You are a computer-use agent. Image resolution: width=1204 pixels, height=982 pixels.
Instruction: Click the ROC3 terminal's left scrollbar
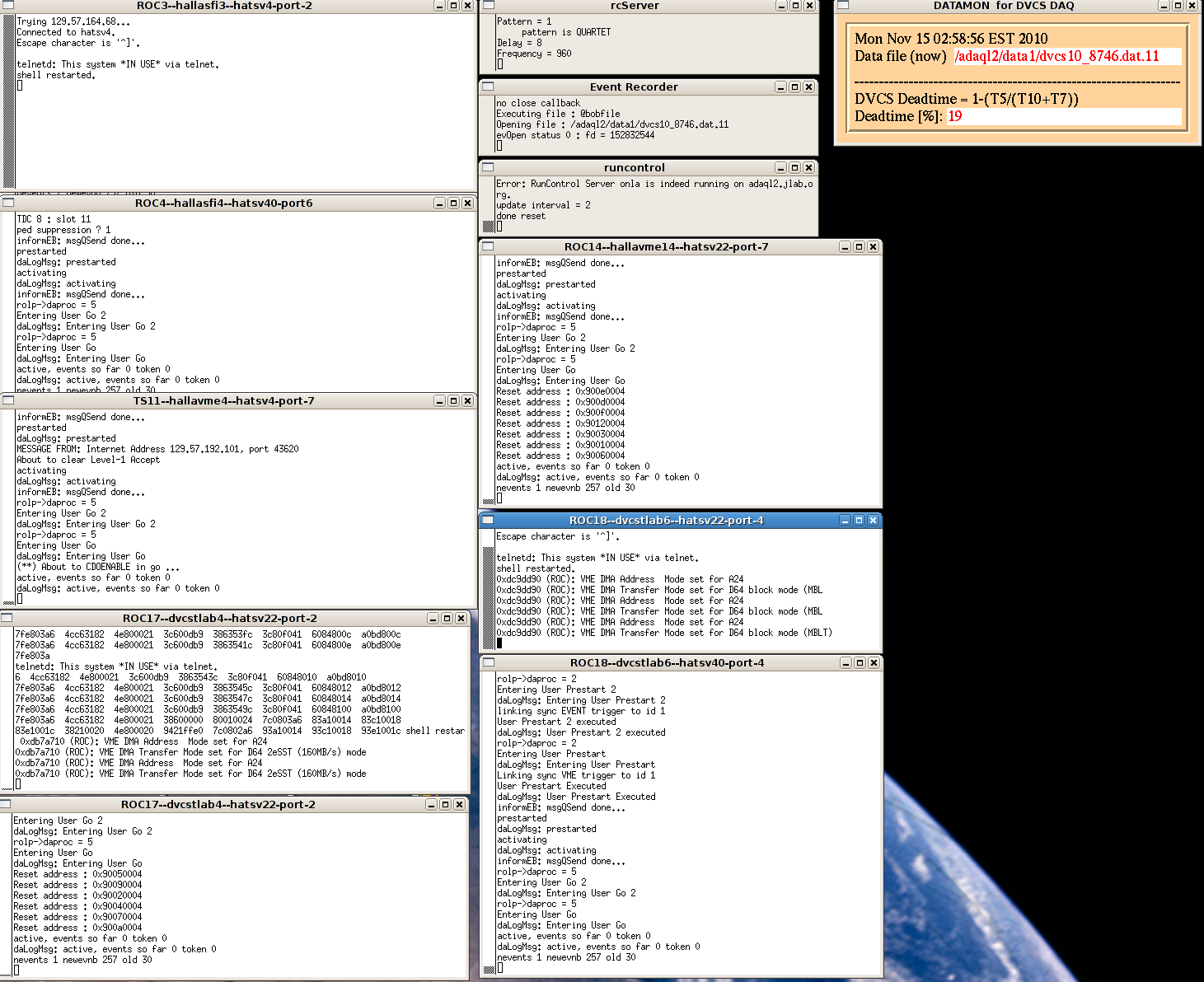click(x=9, y=101)
